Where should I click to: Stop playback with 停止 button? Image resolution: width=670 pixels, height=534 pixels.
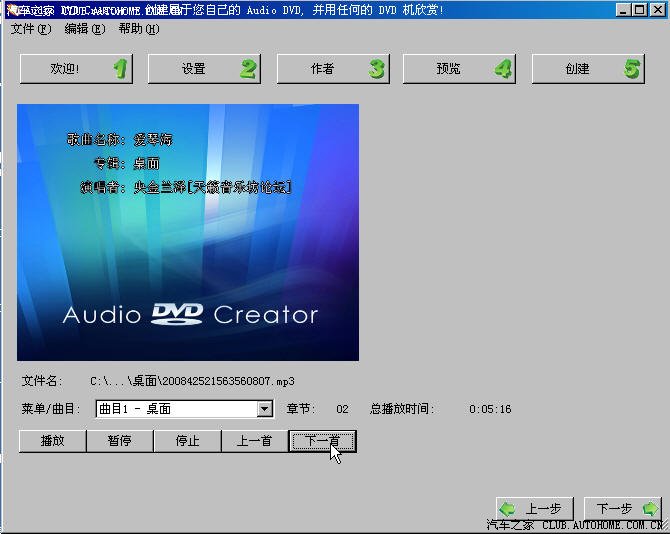[x=187, y=441]
